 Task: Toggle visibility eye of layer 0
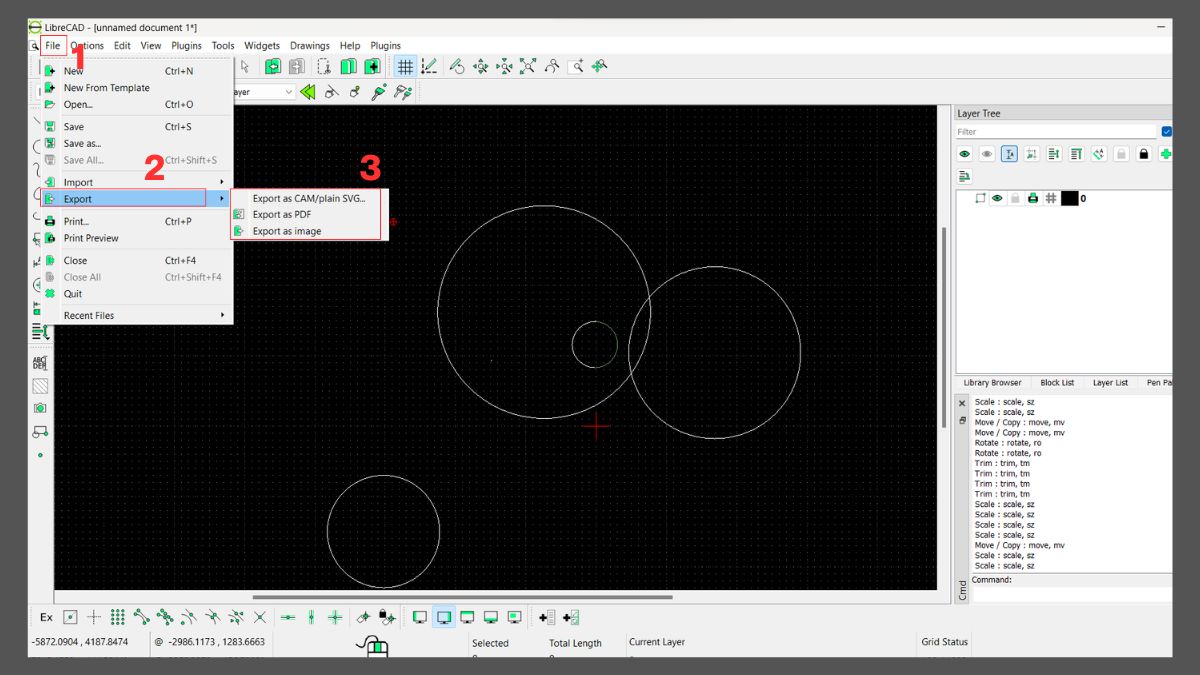997,198
